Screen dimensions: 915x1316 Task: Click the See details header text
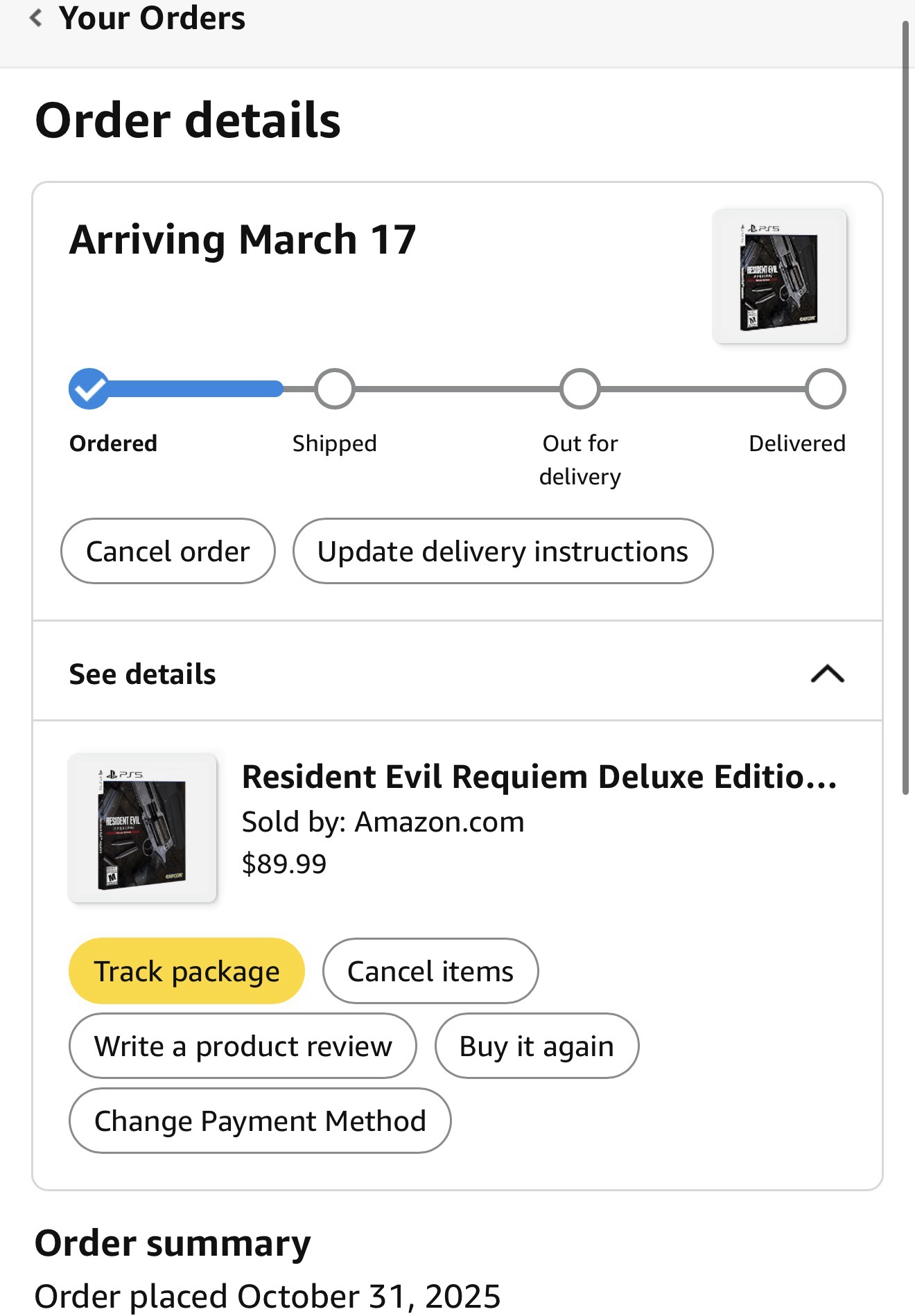(142, 674)
